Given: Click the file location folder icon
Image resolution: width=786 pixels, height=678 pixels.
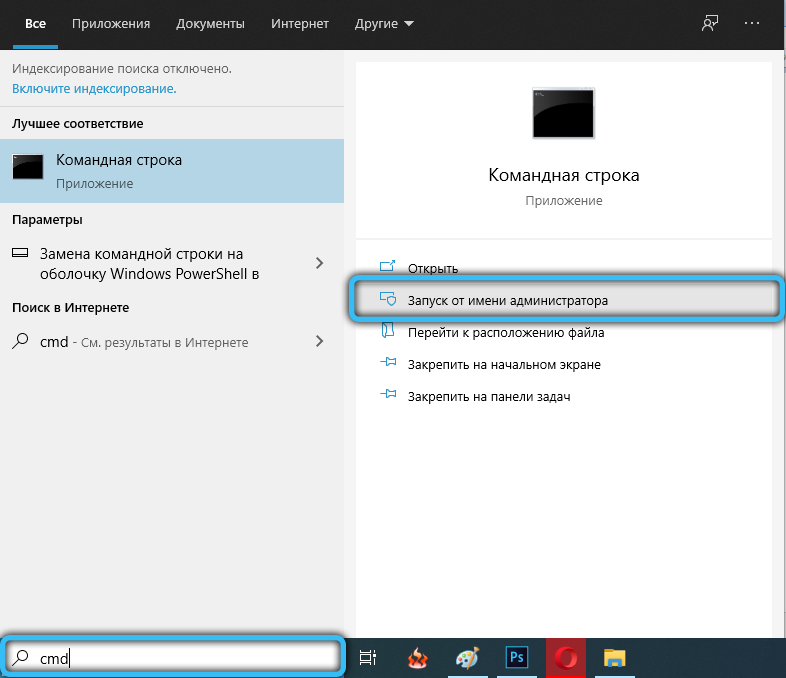Looking at the screenshot, I should click(x=387, y=331).
